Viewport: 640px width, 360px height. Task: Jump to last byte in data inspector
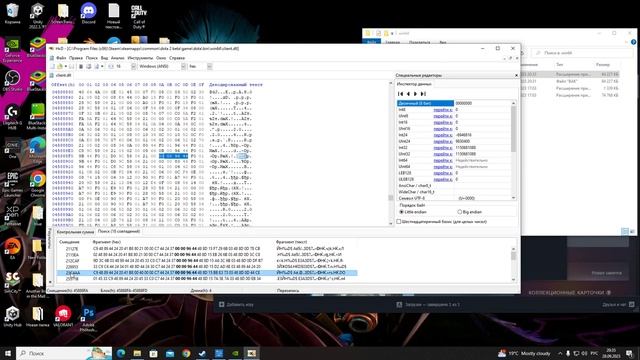423,93
